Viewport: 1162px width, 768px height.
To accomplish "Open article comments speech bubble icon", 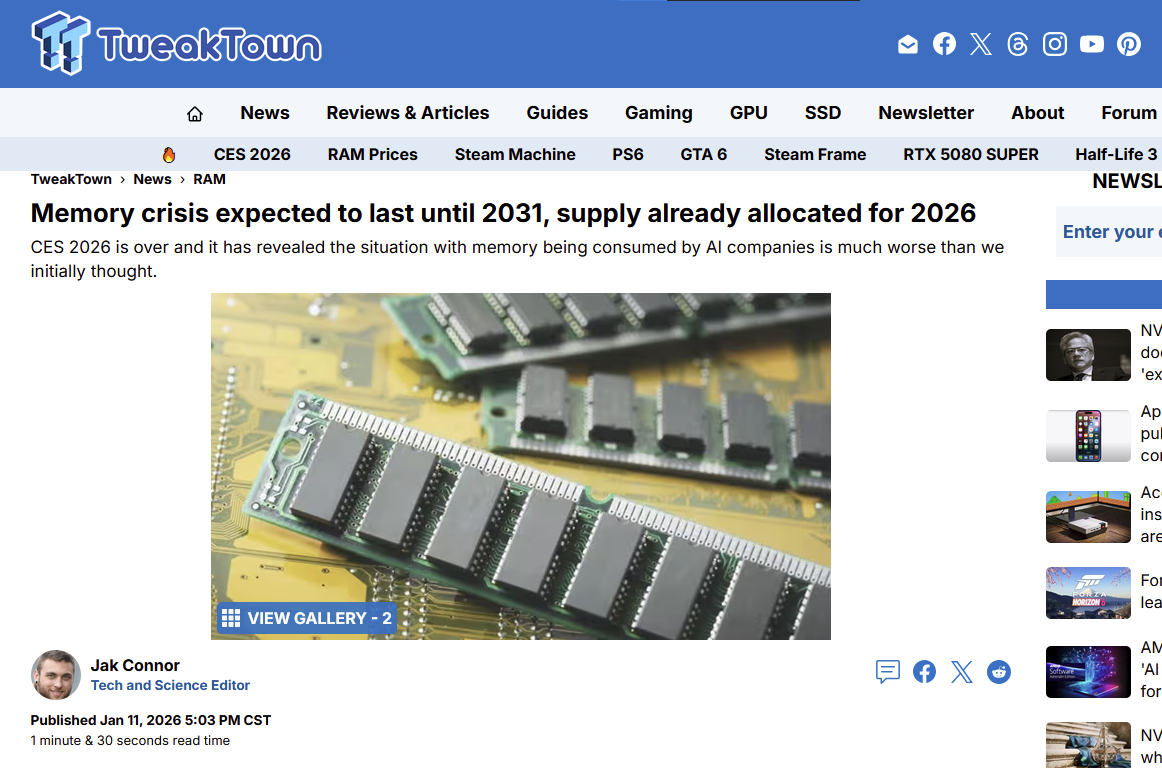I will 888,672.
